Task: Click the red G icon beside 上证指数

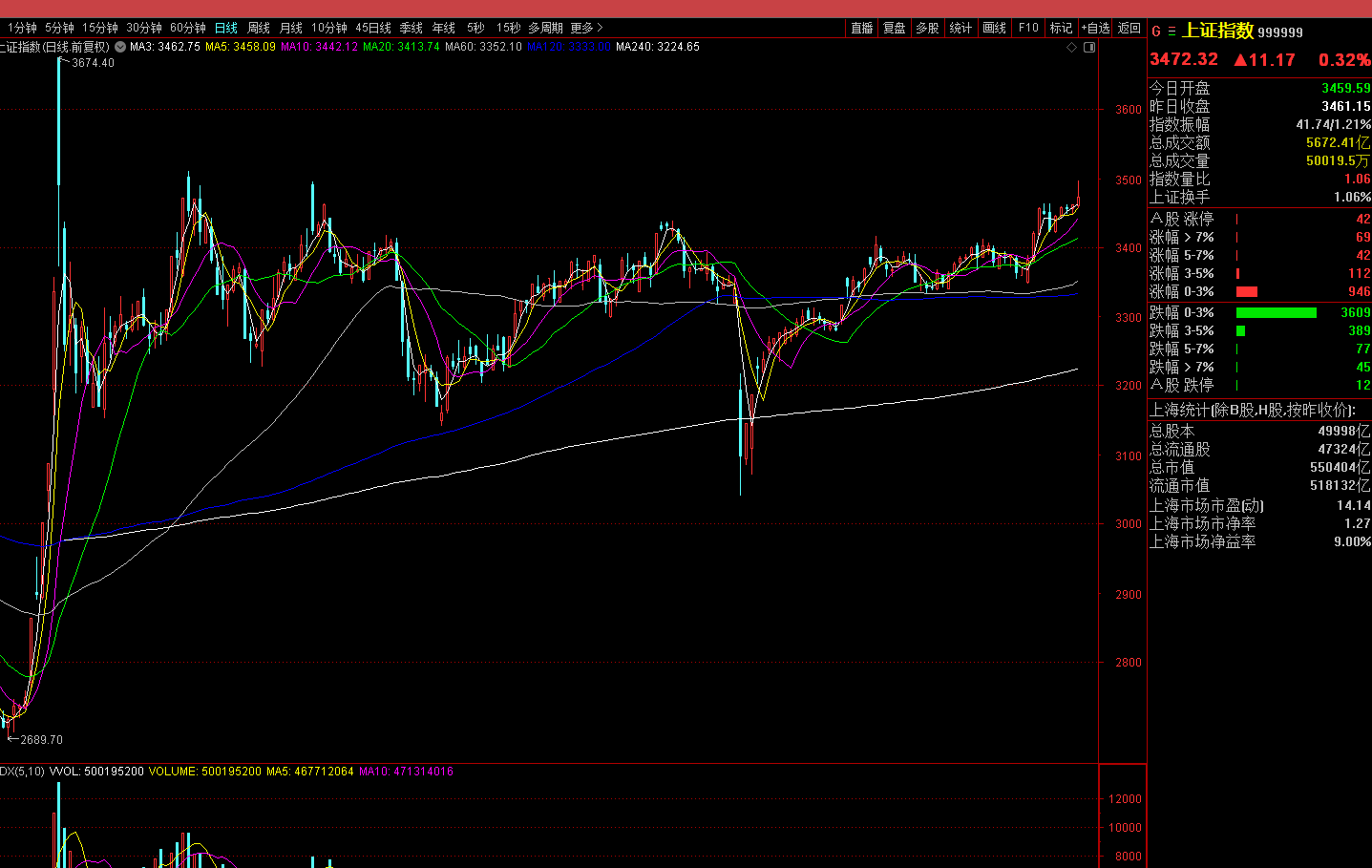Action: (1156, 32)
